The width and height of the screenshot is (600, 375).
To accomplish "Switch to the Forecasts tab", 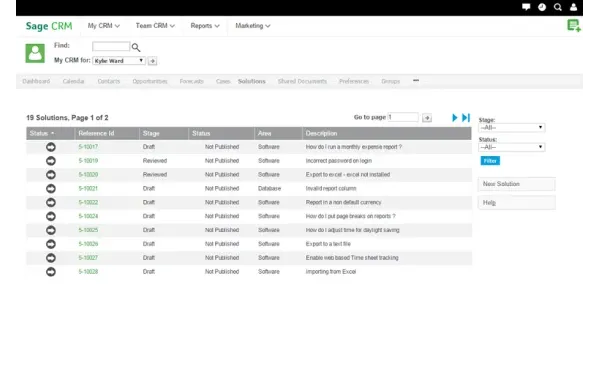I will [x=191, y=81].
